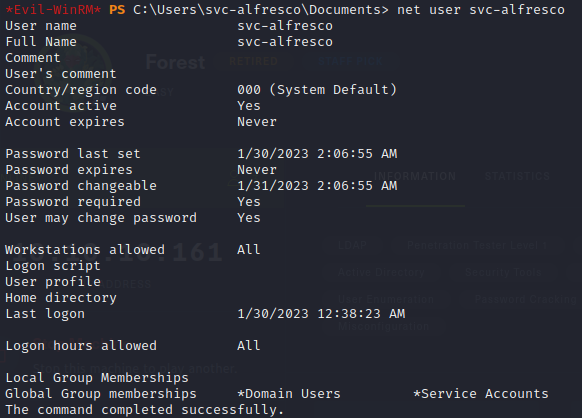
Task: Click the *Service Accounts group entry
Action: coord(481,393)
